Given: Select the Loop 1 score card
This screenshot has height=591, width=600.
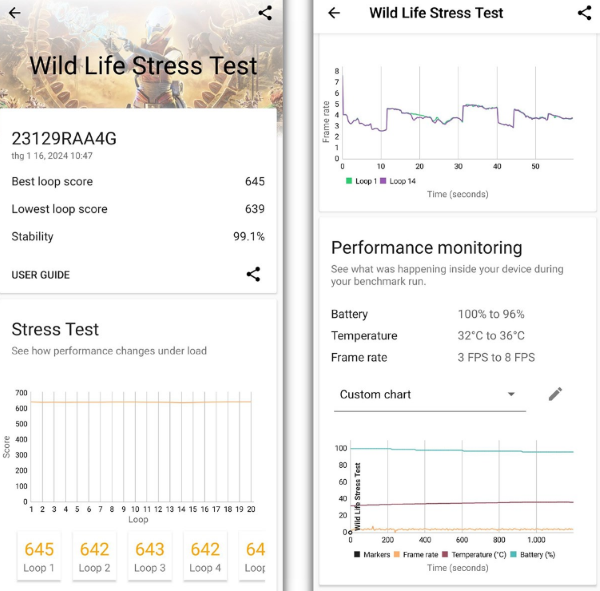Looking at the screenshot, I should click(39, 558).
